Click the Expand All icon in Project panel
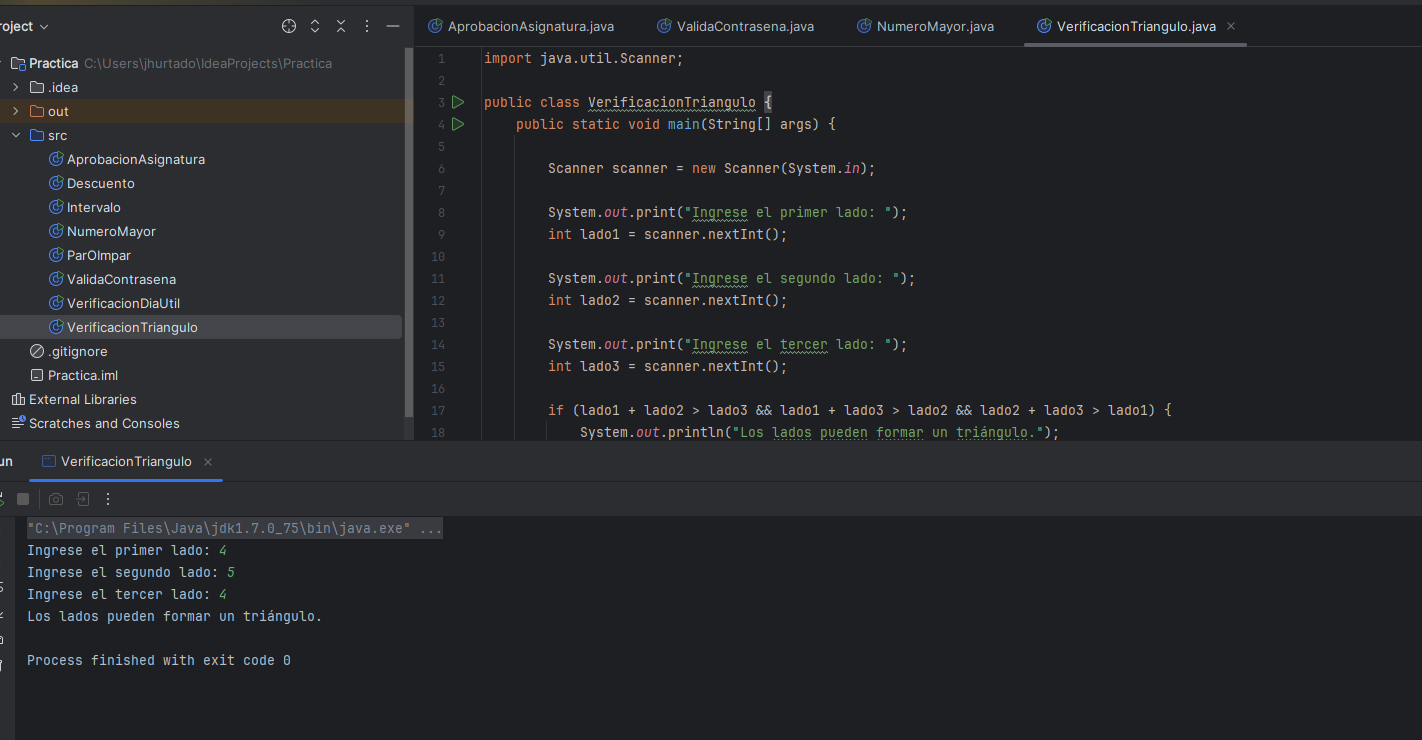Image resolution: width=1422 pixels, height=740 pixels. coord(315,26)
